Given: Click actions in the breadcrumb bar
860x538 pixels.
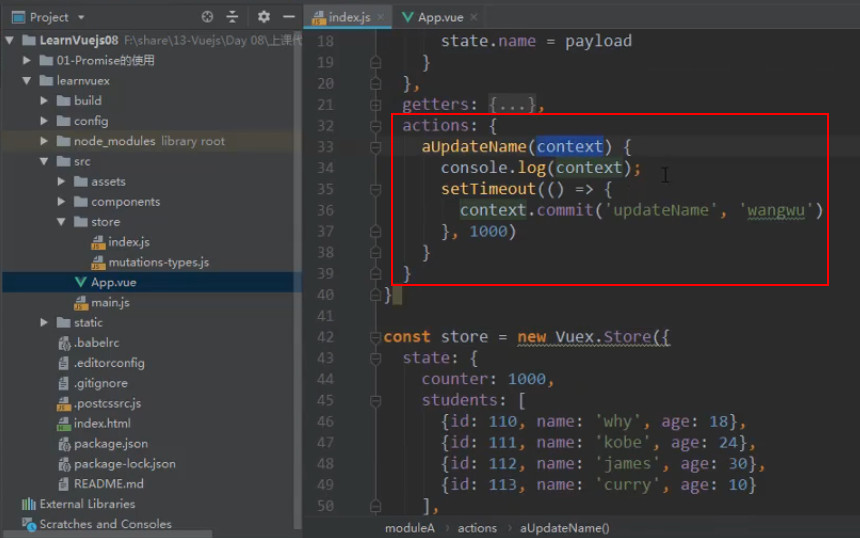Looking at the screenshot, I should click(477, 528).
